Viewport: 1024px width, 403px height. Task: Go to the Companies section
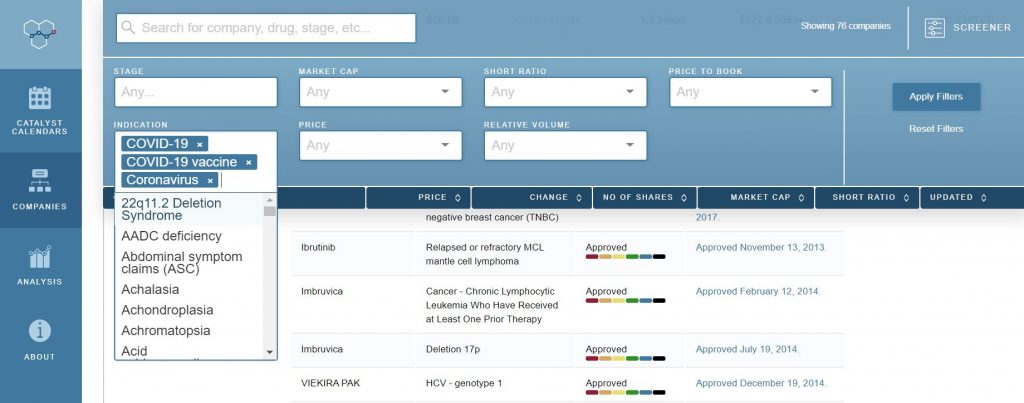click(40, 189)
